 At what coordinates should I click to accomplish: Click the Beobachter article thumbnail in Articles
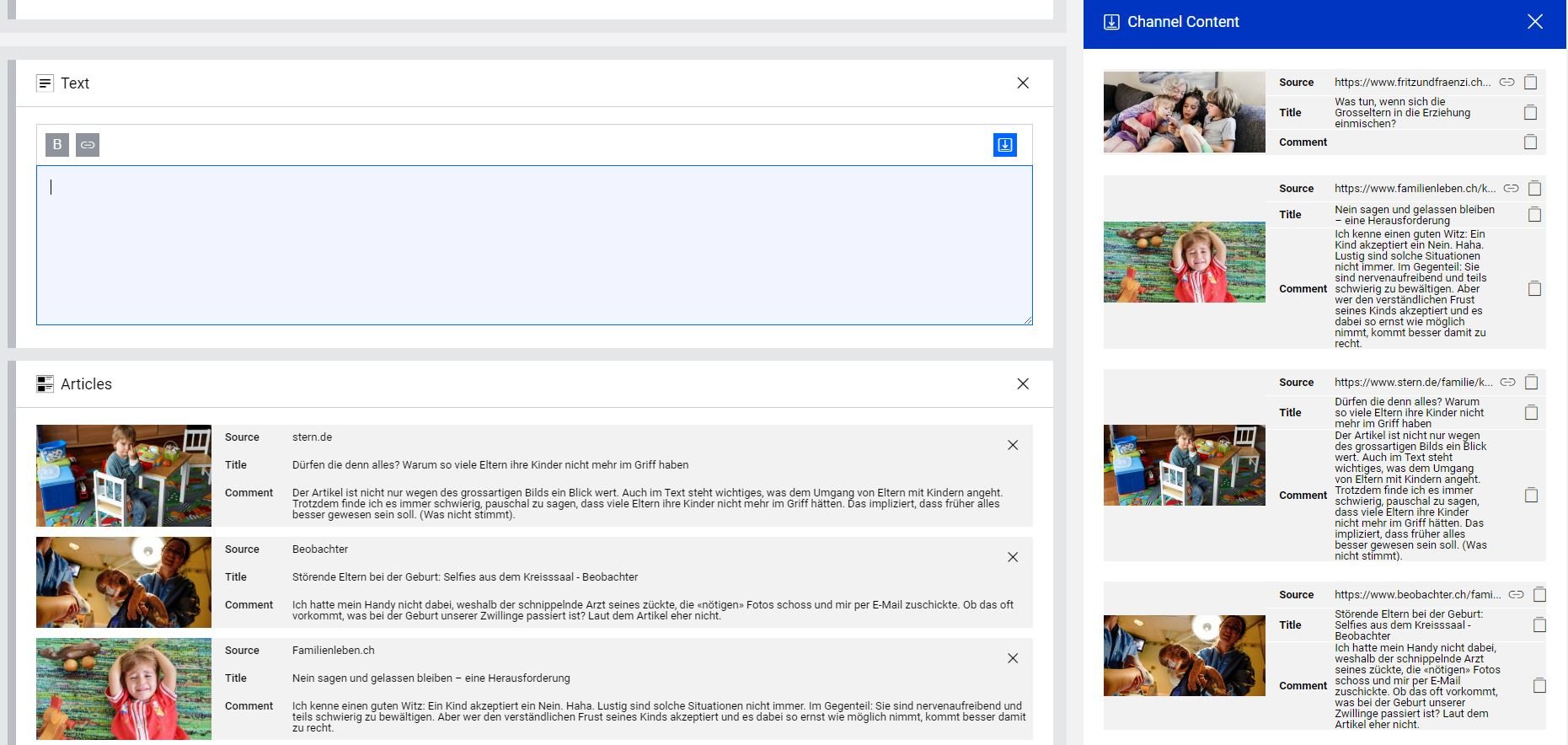coord(124,582)
